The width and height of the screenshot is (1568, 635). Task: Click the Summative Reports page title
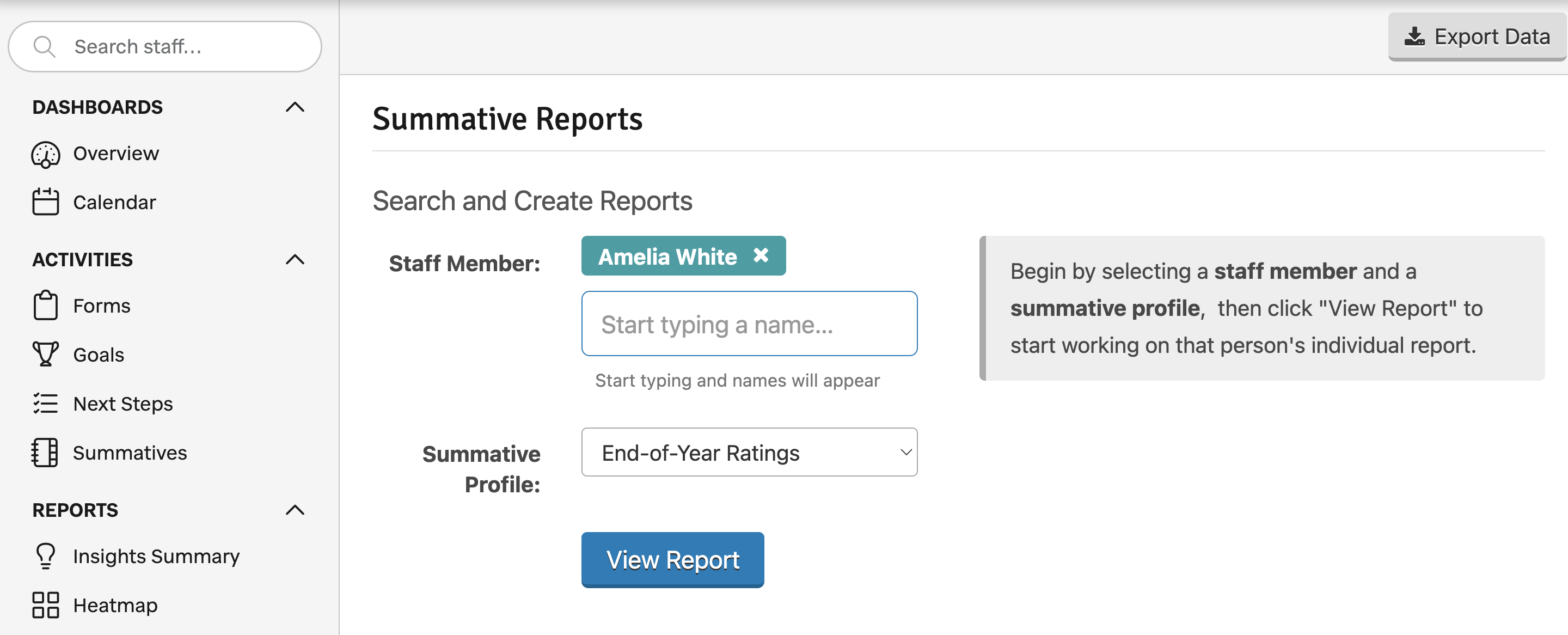click(x=507, y=119)
